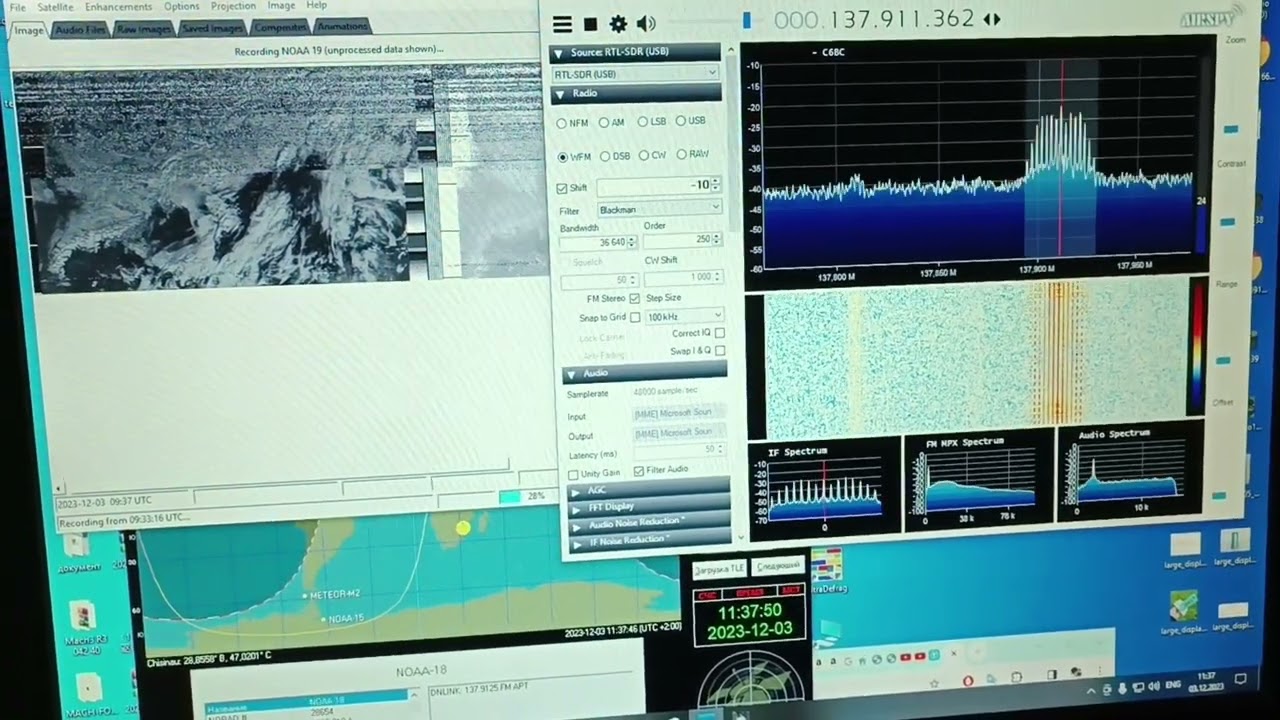Adjust the Zoom slider handle

(1231, 129)
